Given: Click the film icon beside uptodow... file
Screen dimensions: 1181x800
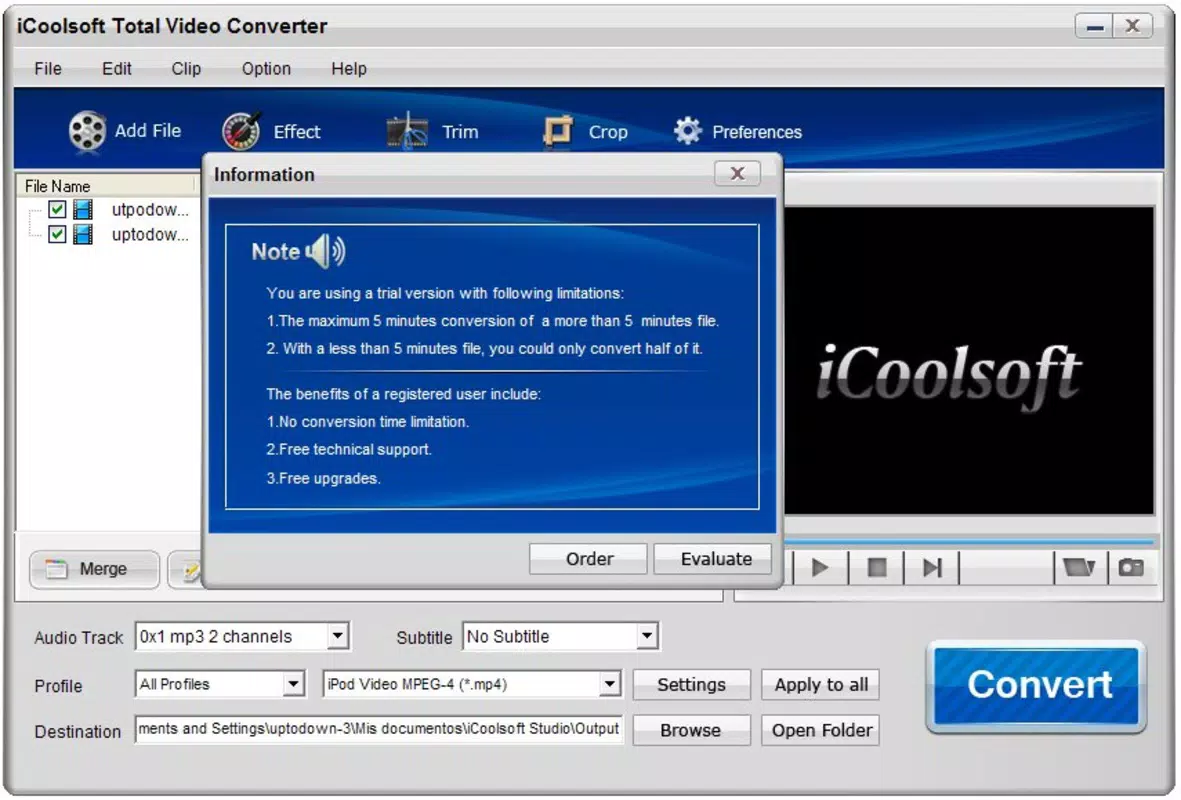Looking at the screenshot, I should (83, 234).
